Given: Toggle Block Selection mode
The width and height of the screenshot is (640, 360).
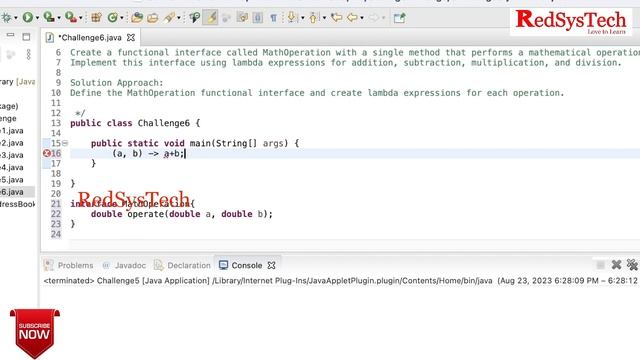Looking at the screenshot, I should pyautogui.click(x=258, y=18).
